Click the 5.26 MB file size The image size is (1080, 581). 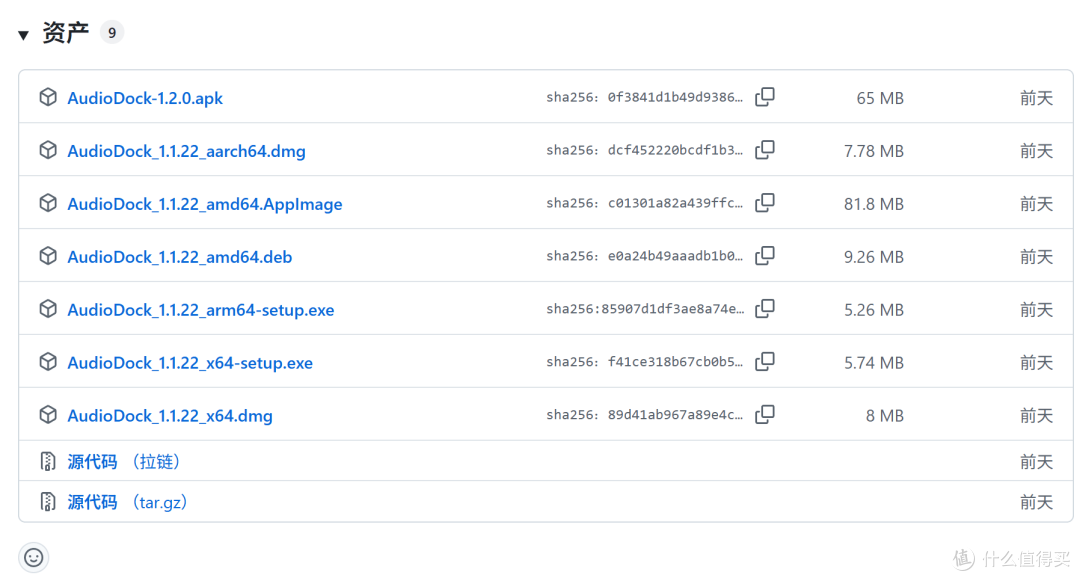pyautogui.click(x=873, y=310)
